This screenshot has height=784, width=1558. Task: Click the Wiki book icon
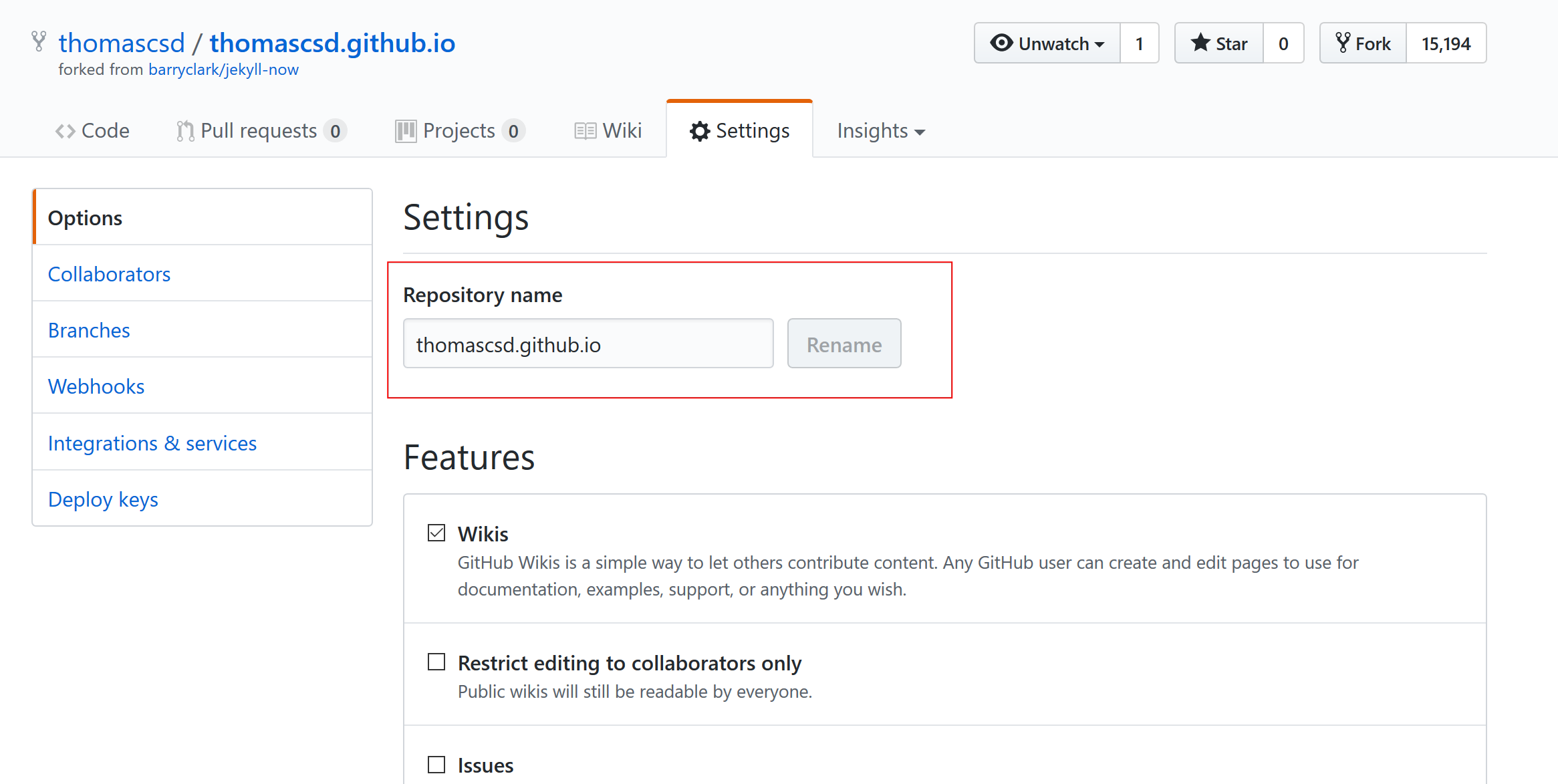pyautogui.click(x=585, y=131)
